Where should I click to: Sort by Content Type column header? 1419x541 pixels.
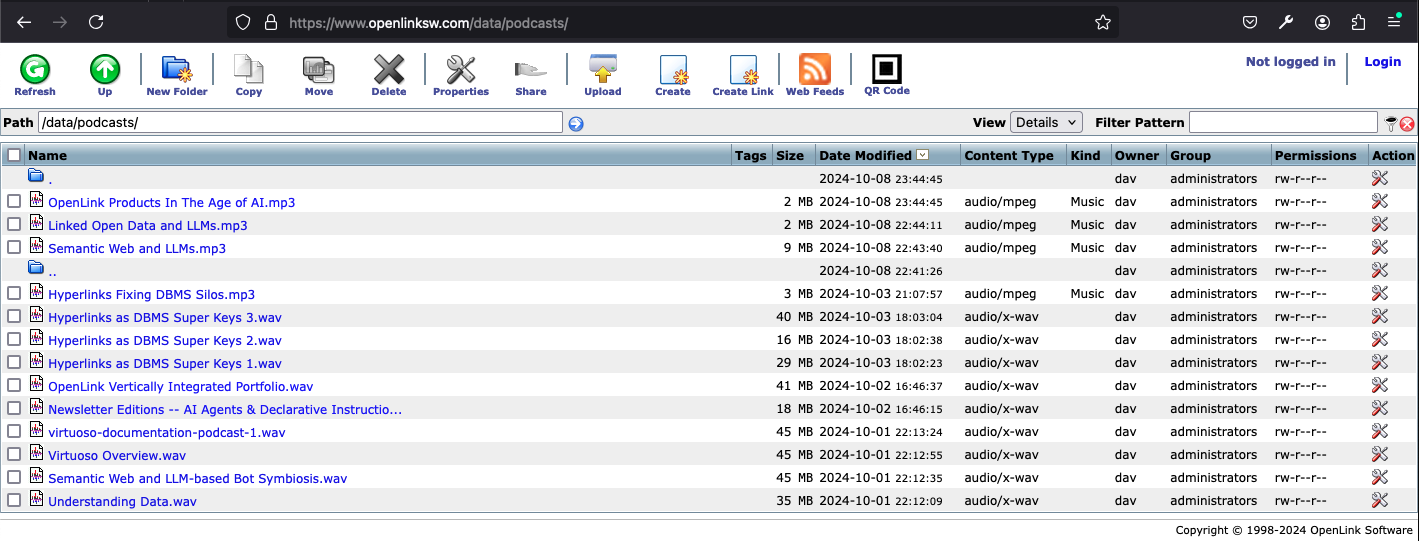pos(1009,155)
